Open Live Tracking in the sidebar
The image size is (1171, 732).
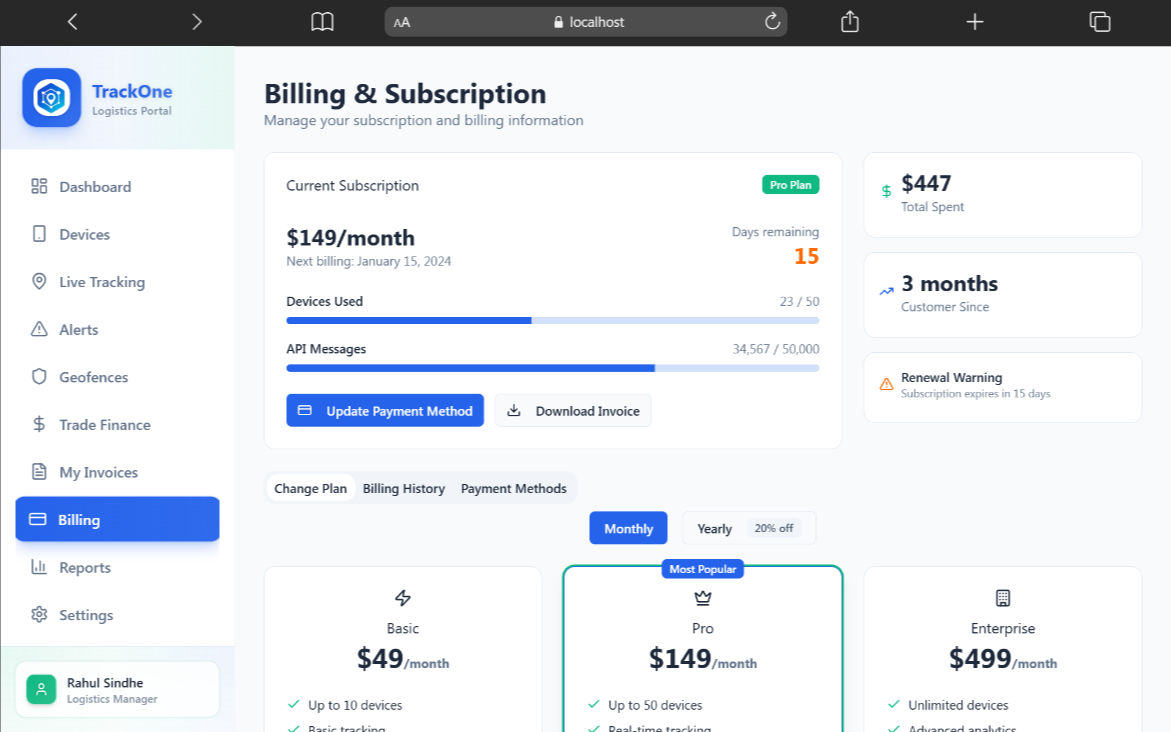point(102,282)
